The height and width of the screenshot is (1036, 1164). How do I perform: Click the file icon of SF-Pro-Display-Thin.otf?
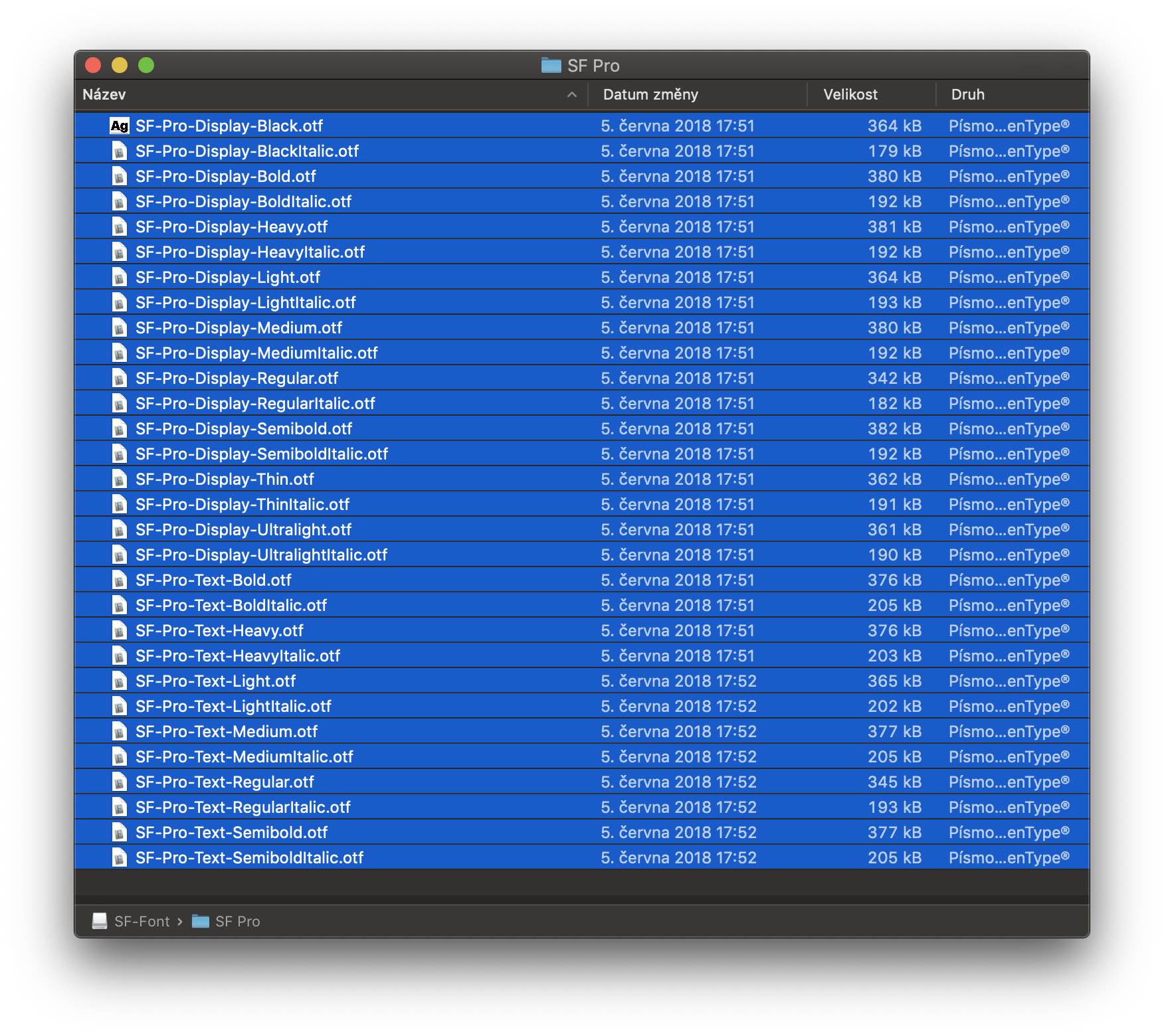[x=120, y=479]
